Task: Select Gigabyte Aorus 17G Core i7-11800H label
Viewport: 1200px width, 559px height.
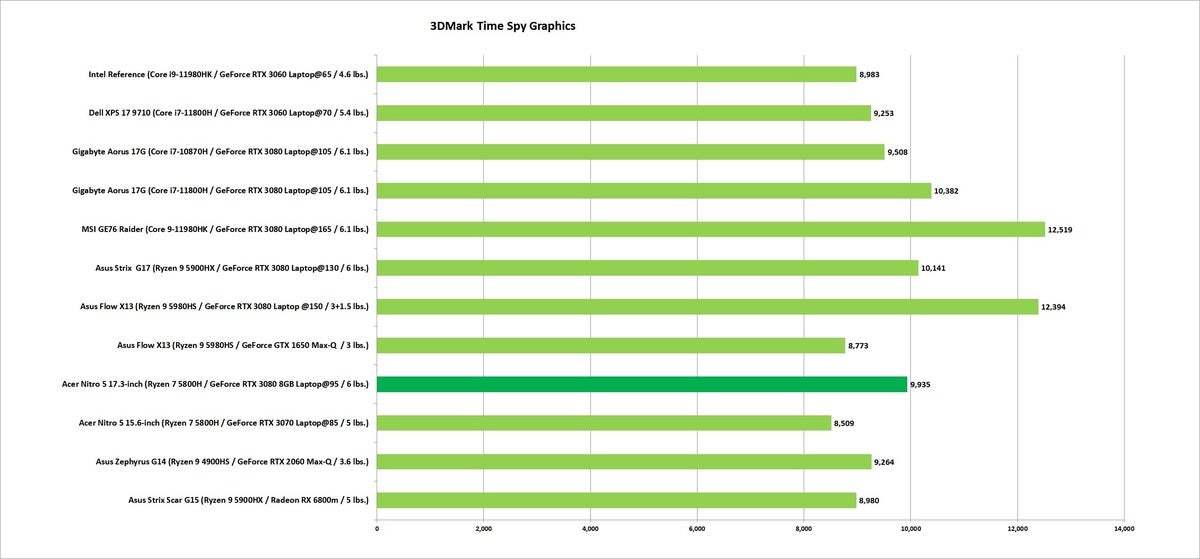Action: point(221,191)
